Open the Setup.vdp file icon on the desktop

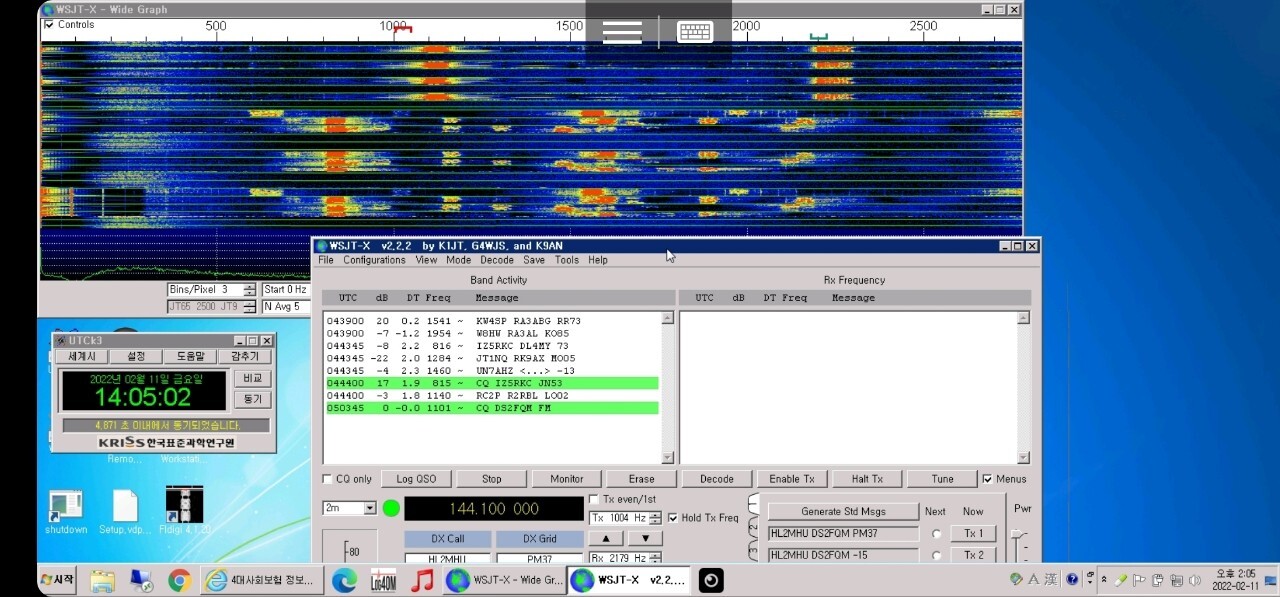tap(125, 511)
